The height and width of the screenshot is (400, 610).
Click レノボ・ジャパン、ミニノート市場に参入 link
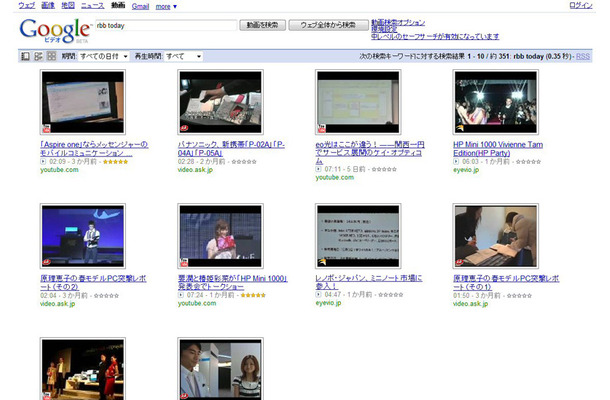coord(369,282)
